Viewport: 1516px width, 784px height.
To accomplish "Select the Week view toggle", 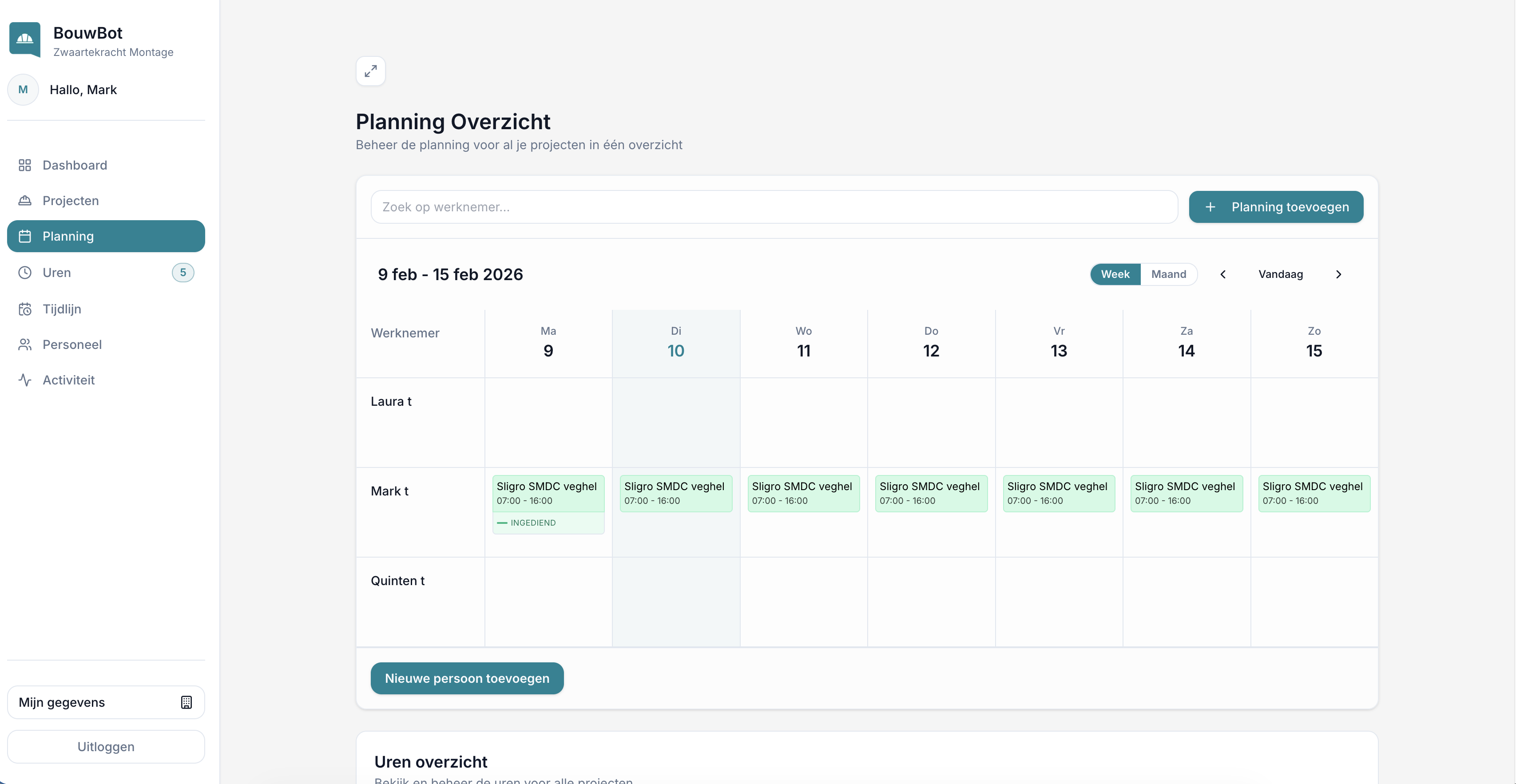I will tap(1115, 274).
